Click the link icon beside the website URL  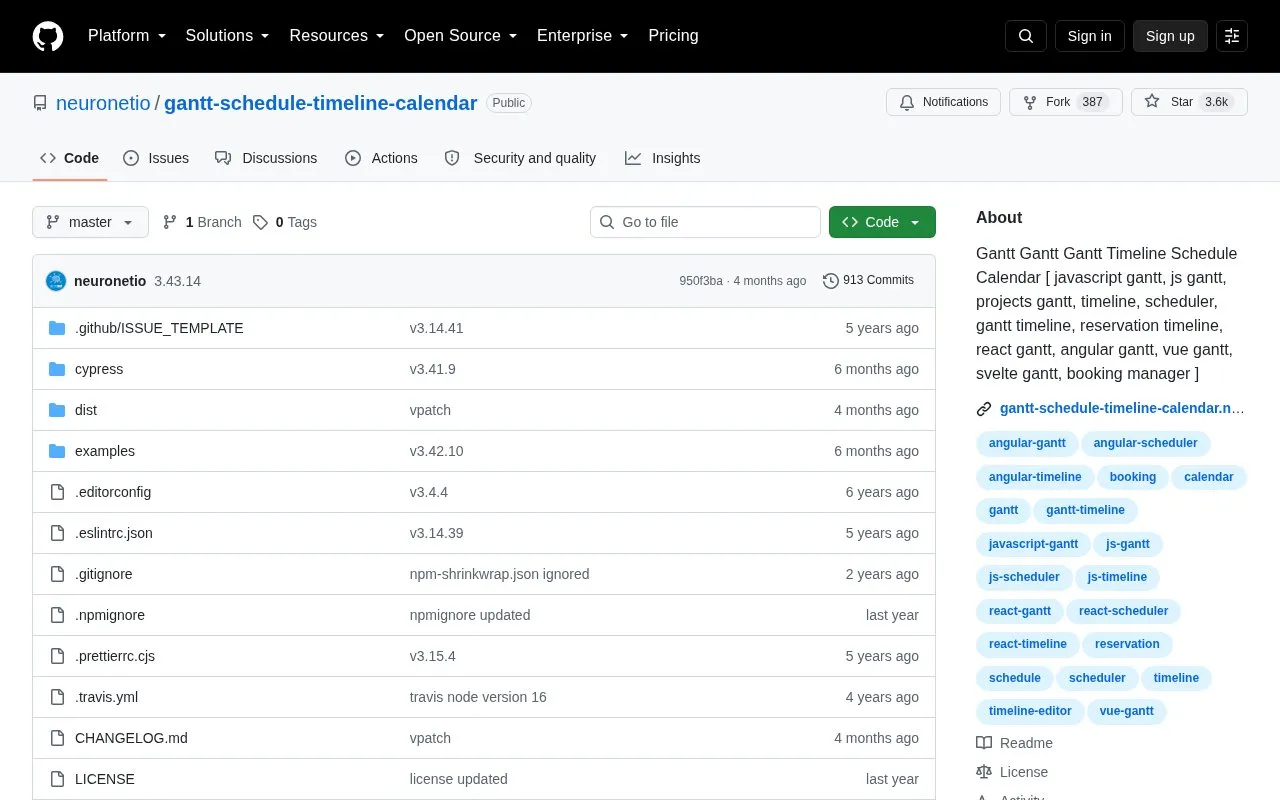click(x=984, y=408)
